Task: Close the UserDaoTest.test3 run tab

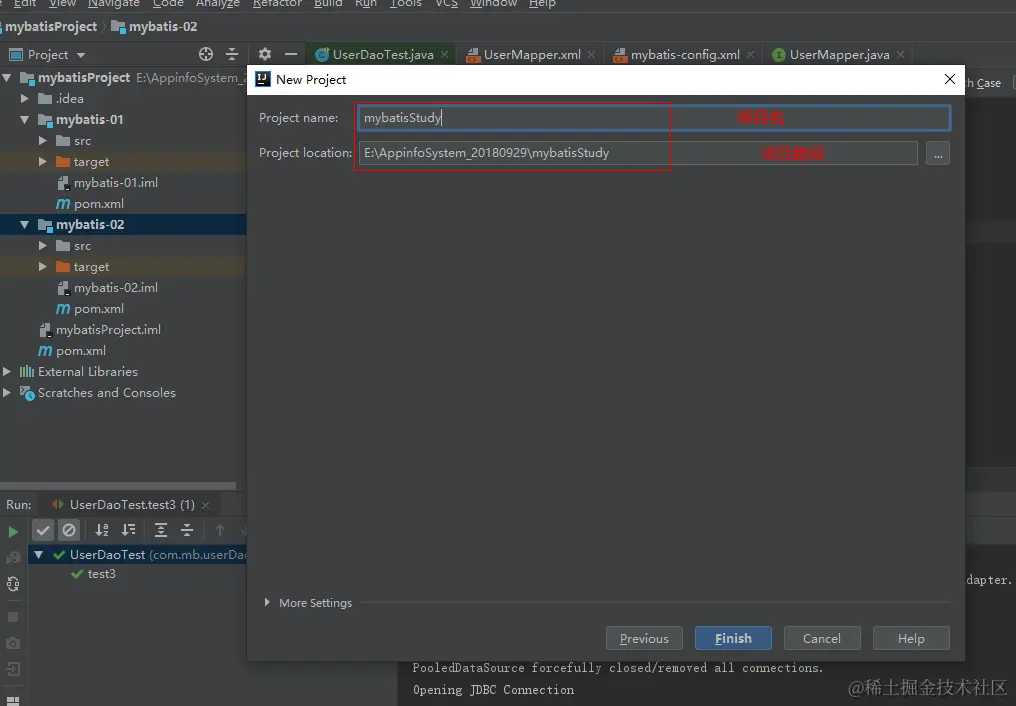Action: [205, 505]
